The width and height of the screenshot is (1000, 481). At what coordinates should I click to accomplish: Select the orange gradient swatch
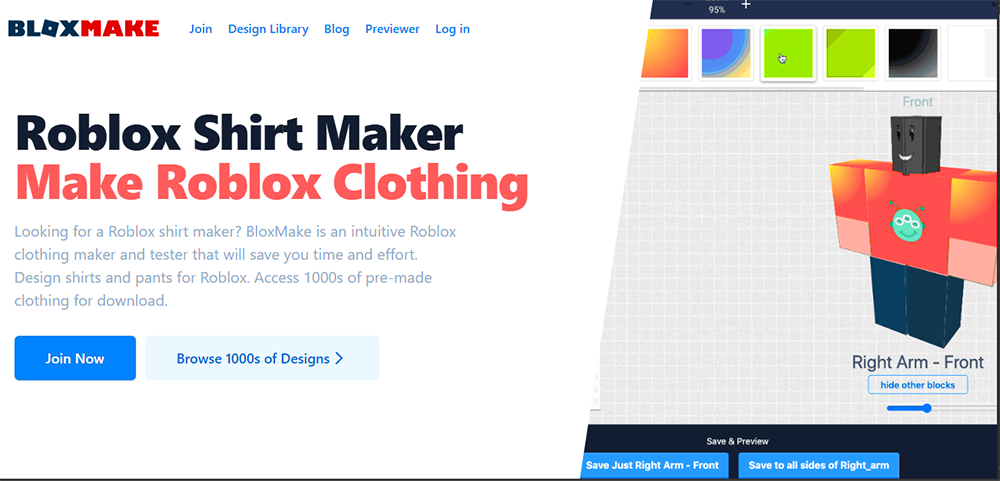(x=665, y=54)
